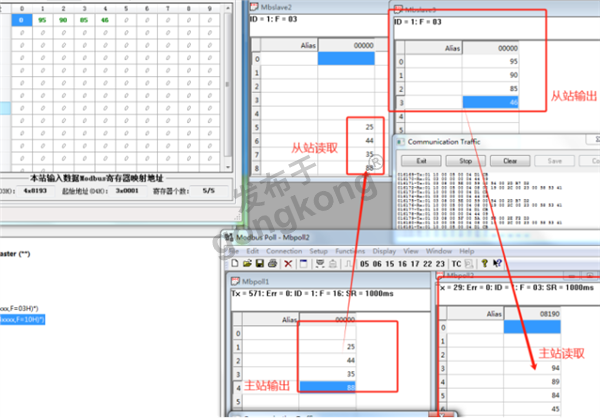
Task: Click the yellow question mark Help icon
Action: click(484, 263)
